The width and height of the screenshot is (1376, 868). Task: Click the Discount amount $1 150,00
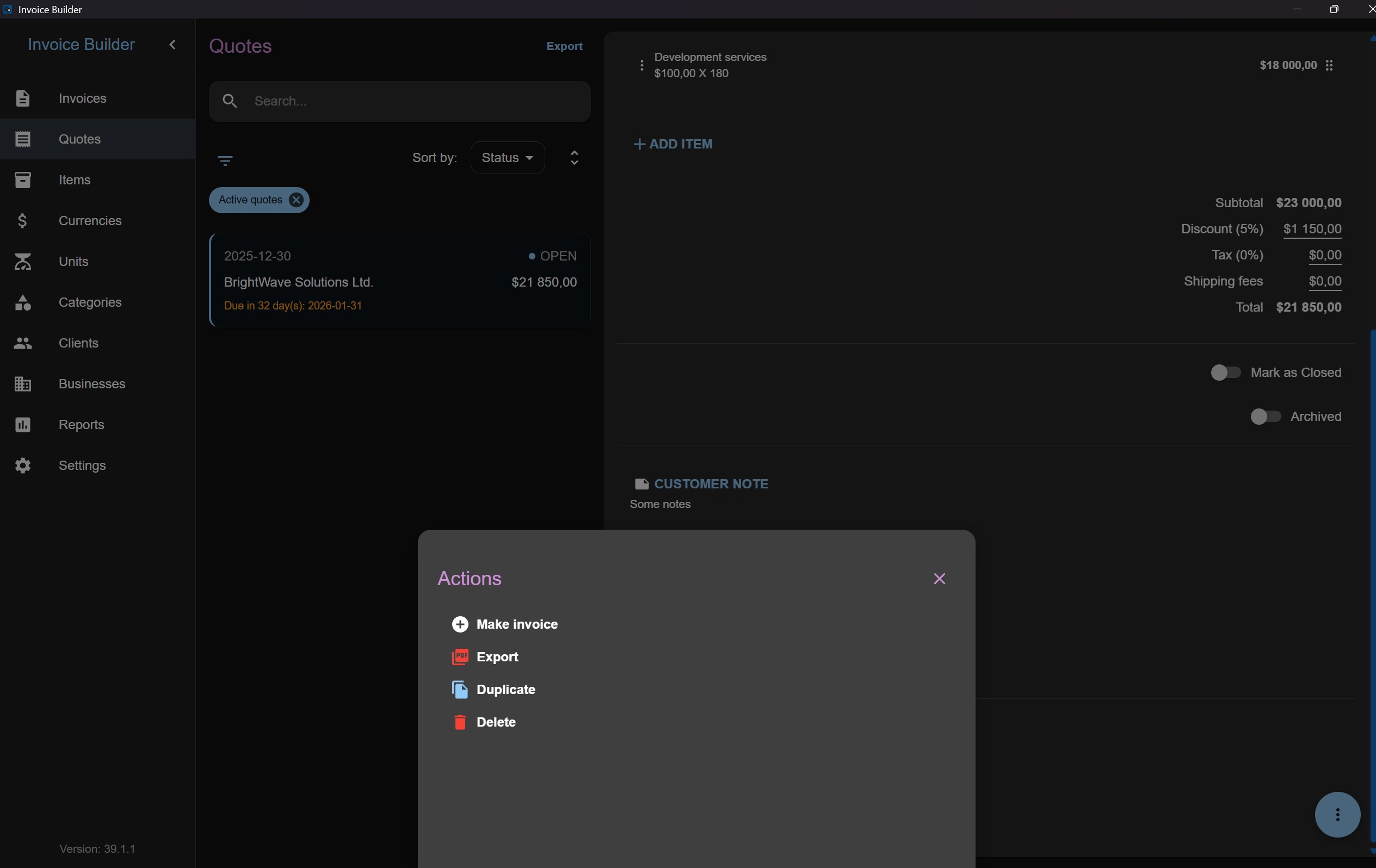(1312, 229)
